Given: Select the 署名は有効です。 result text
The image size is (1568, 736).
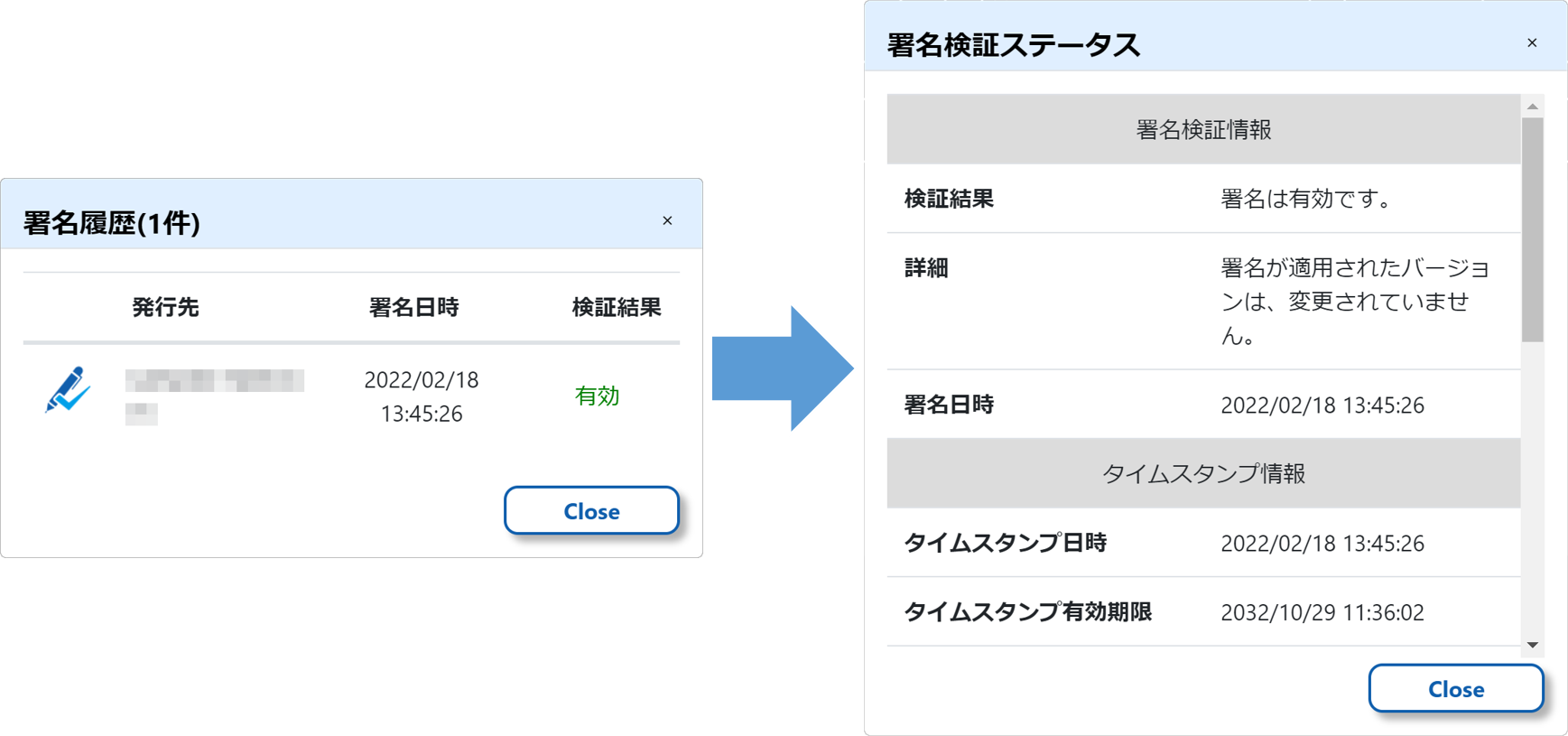Looking at the screenshot, I should click(x=1306, y=199).
